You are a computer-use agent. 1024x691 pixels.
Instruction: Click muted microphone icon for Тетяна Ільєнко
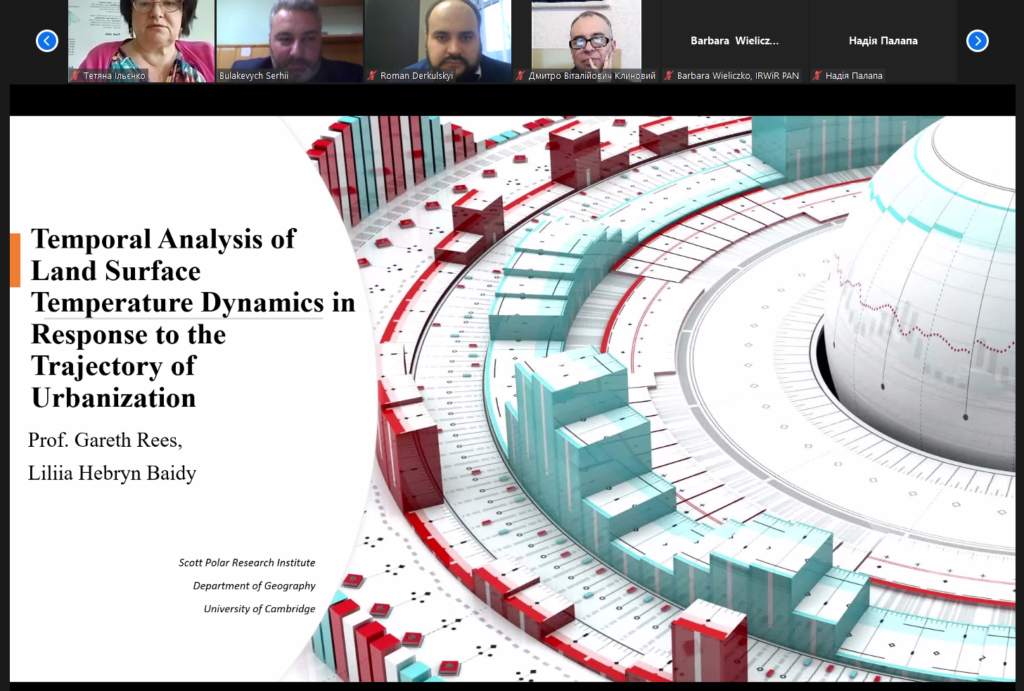click(x=76, y=75)
